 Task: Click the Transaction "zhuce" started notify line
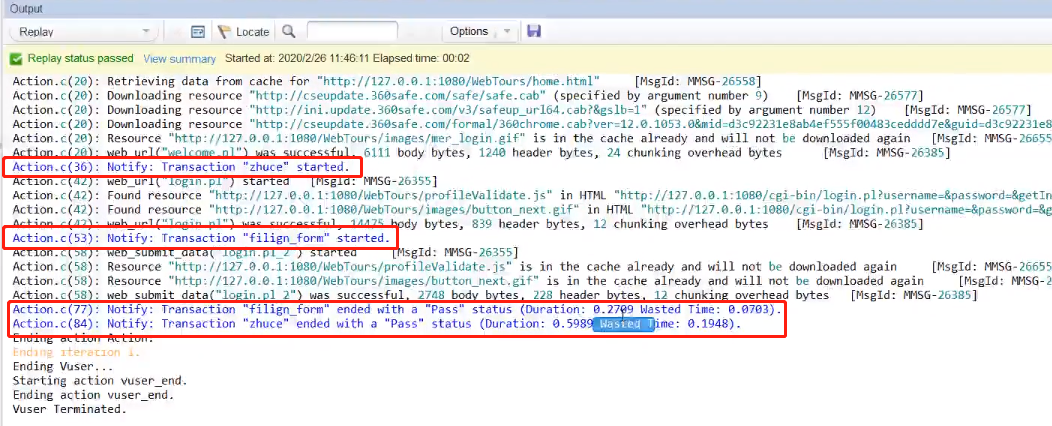pyautogui.click(x=181, y=167)
